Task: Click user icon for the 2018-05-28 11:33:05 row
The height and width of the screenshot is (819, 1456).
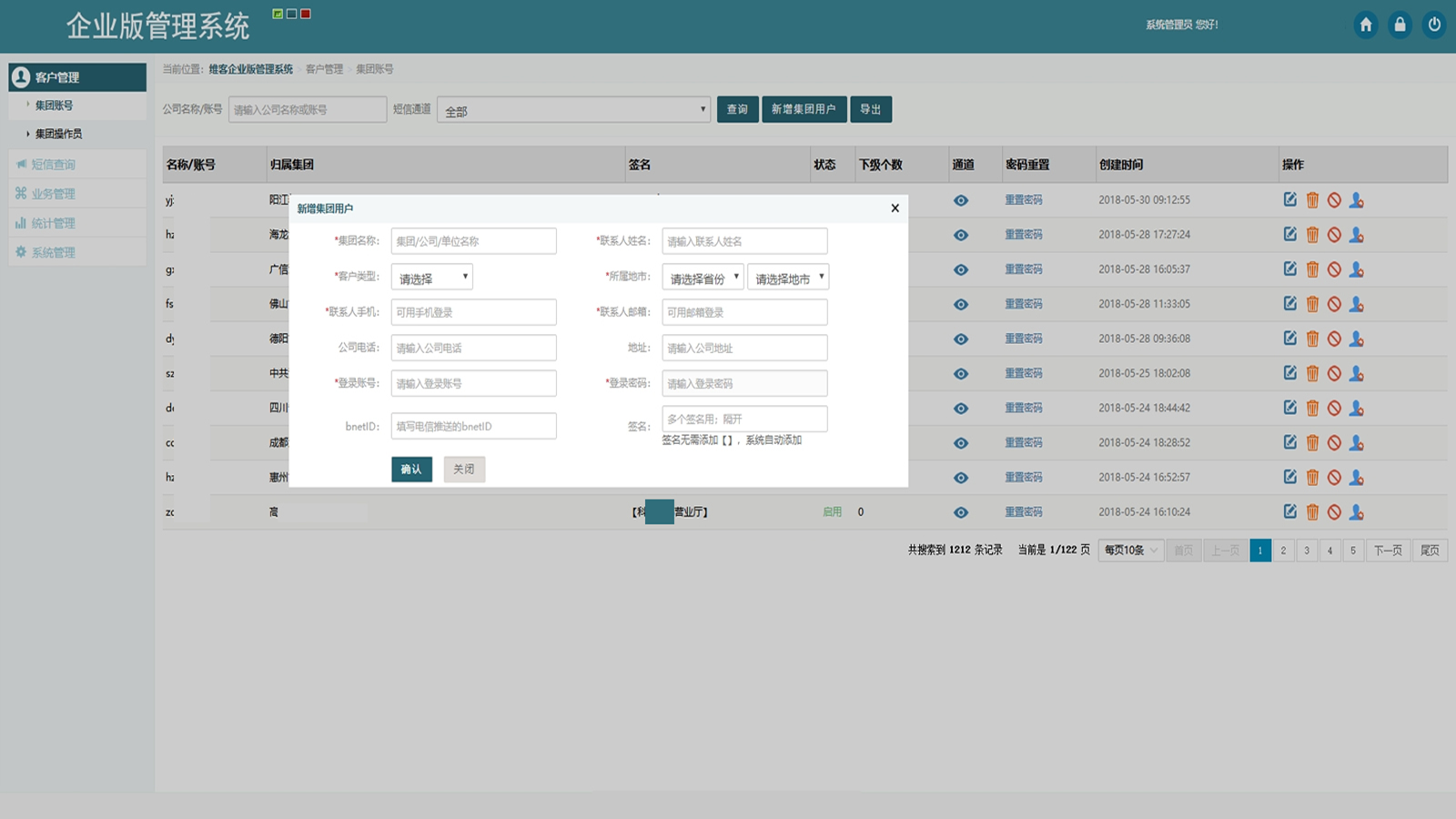Action: click(x=1356, y=304)
